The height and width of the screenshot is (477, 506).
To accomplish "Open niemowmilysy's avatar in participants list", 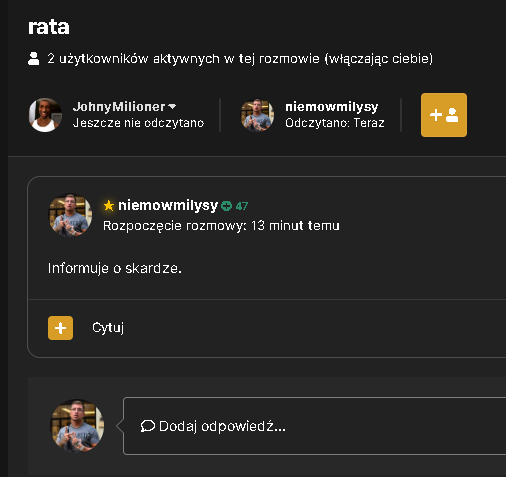I will (257, 115).
